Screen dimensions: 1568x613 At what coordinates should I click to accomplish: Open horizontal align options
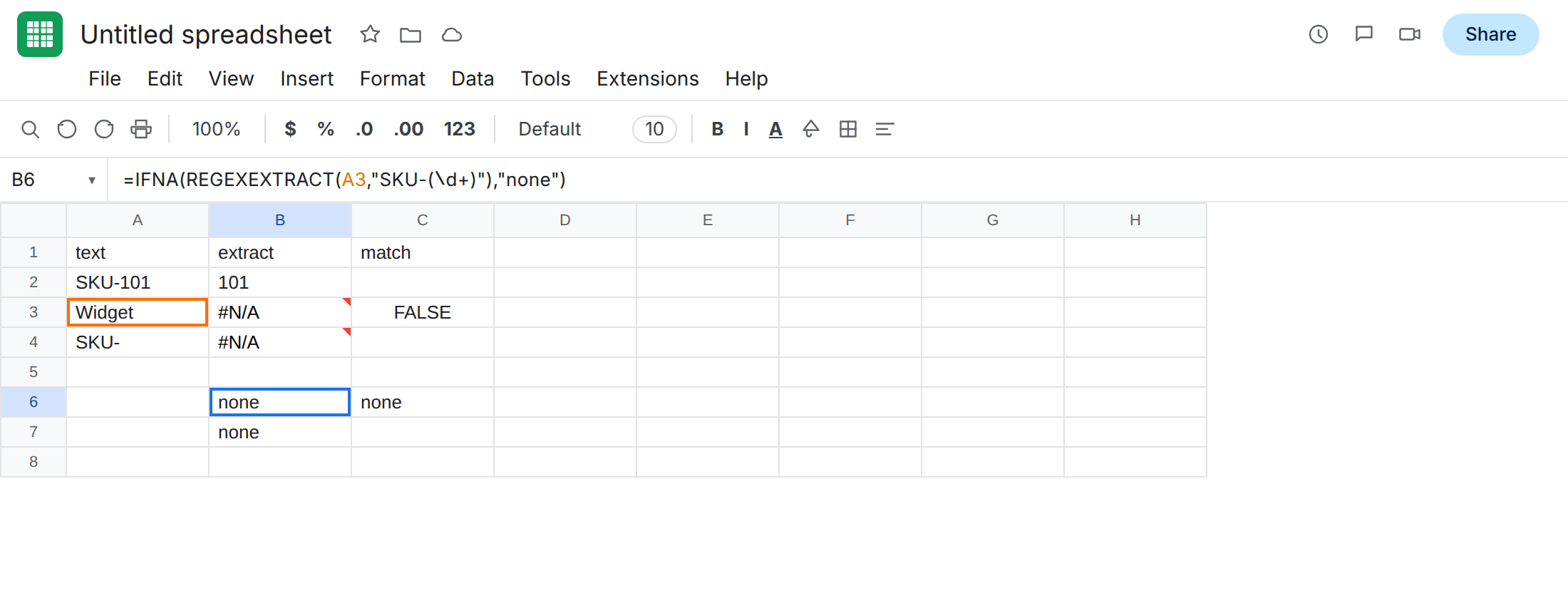(x=884, y=129)
